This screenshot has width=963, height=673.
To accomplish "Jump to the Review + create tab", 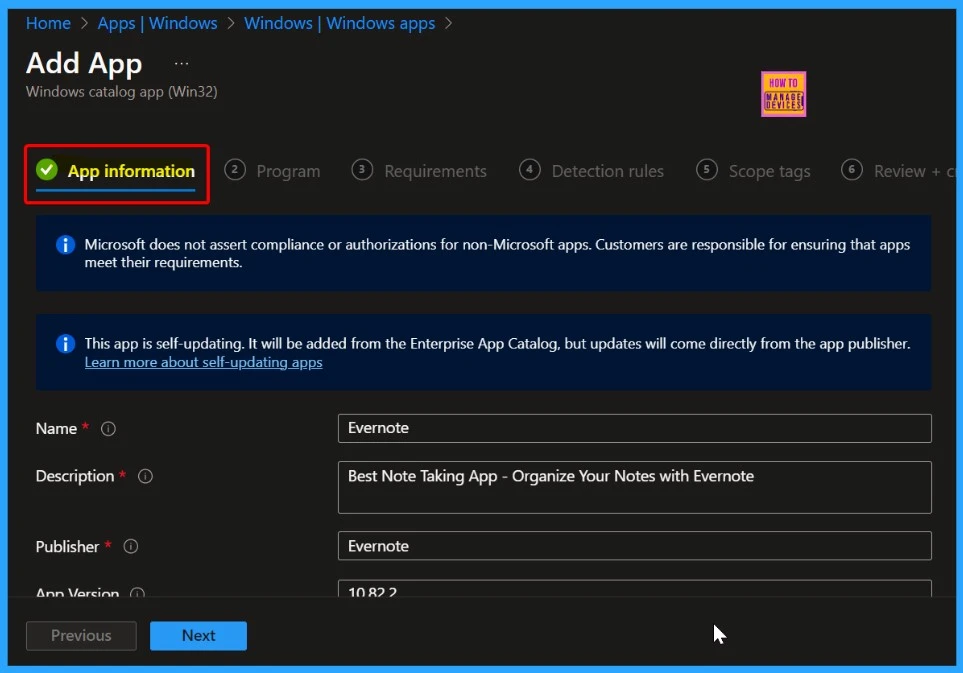I will [x=898, y=171].
